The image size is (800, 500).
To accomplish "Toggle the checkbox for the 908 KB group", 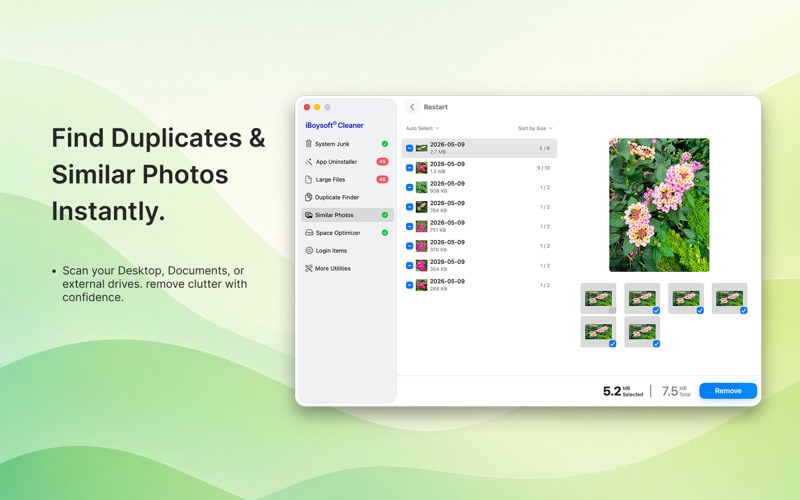I will point(409,187).
